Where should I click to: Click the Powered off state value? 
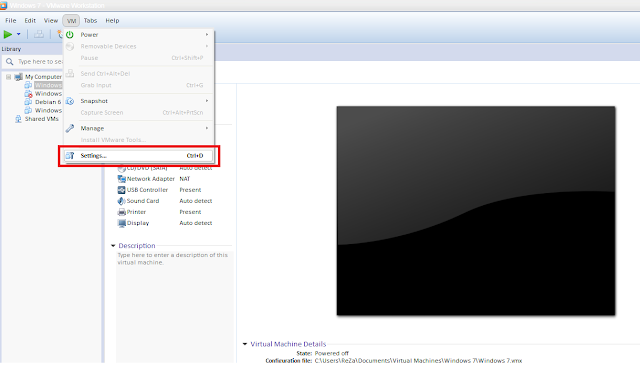331,353
